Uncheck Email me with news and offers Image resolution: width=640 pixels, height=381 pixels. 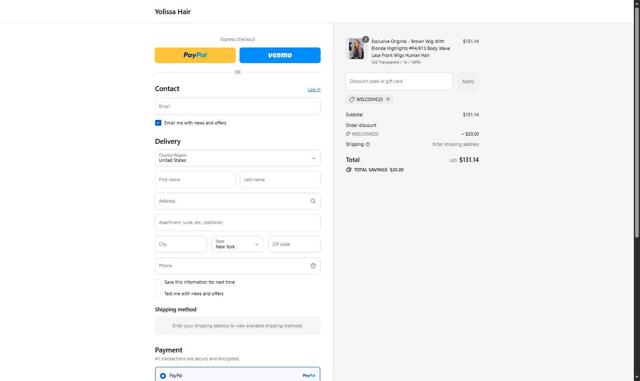[158, 123]
